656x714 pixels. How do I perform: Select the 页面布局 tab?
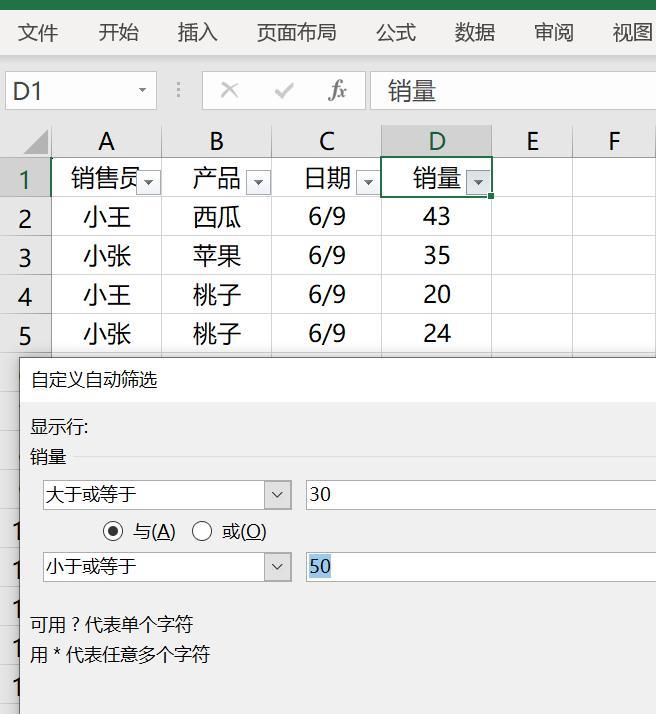tap(296, 33)
